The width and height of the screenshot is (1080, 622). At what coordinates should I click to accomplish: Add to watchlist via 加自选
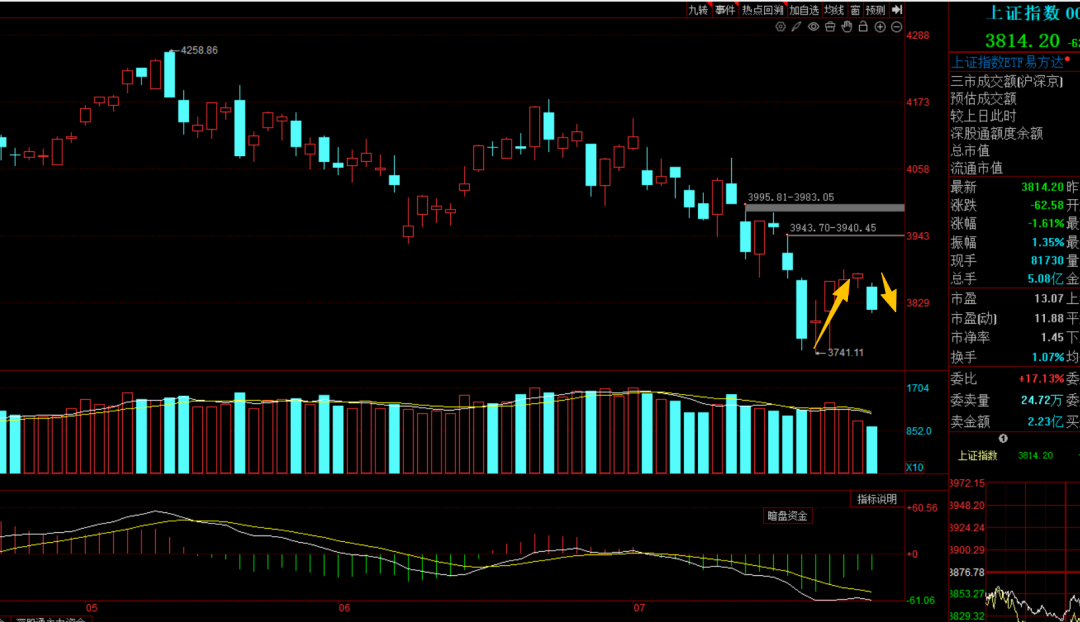804,10
